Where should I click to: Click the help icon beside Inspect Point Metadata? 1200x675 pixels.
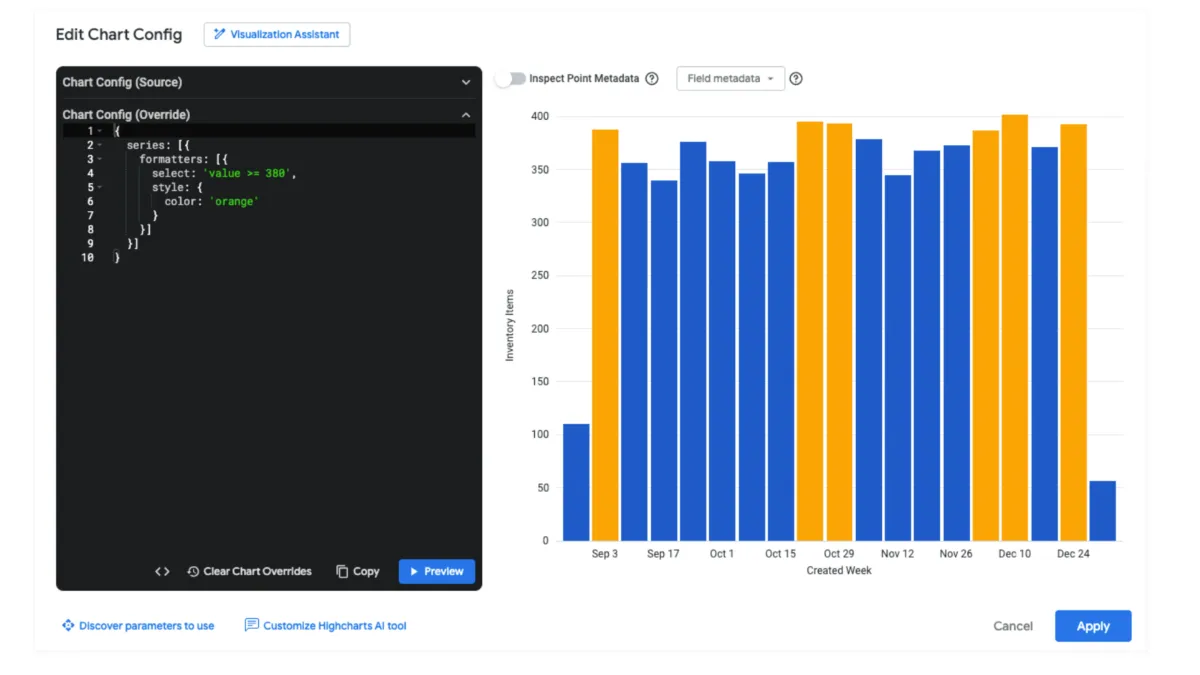coord(652,78)
